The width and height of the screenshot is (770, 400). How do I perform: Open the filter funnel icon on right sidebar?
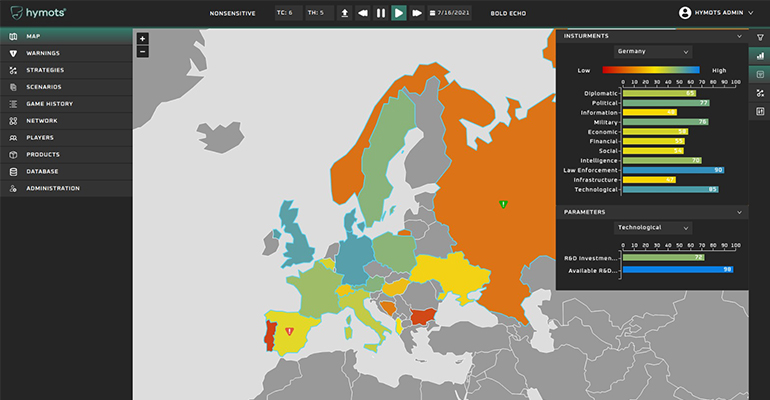click(759, 37)
